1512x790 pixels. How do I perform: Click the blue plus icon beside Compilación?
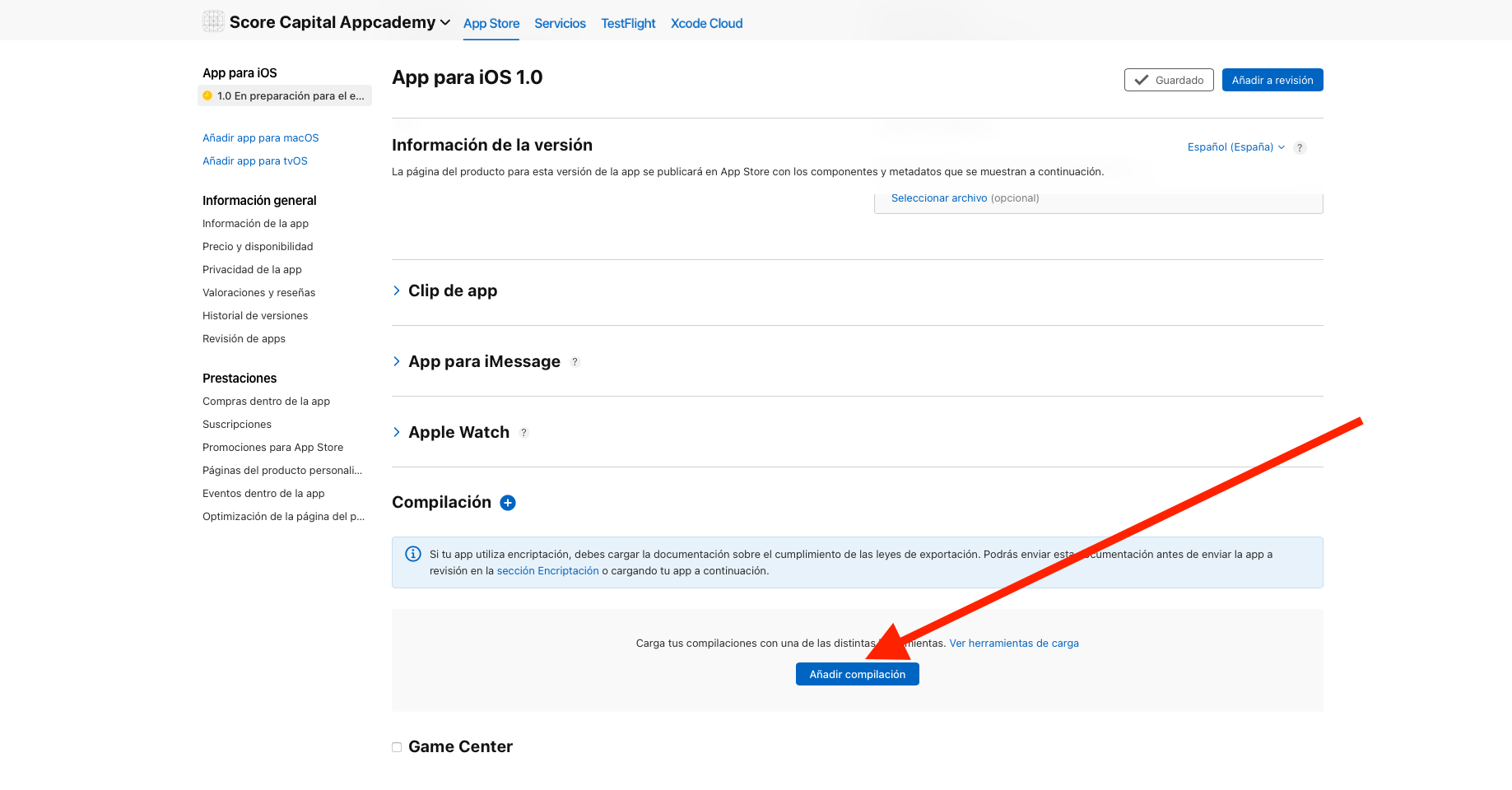(508, 503)
